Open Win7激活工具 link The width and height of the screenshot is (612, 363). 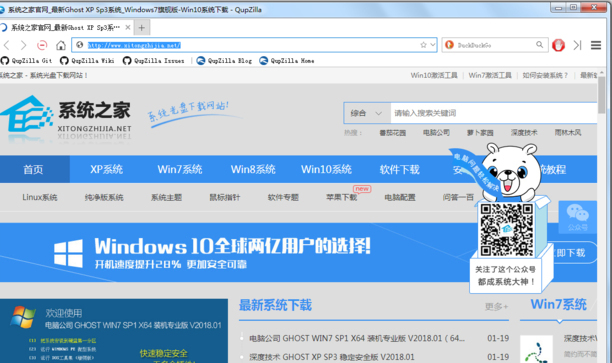click(490, 75)
